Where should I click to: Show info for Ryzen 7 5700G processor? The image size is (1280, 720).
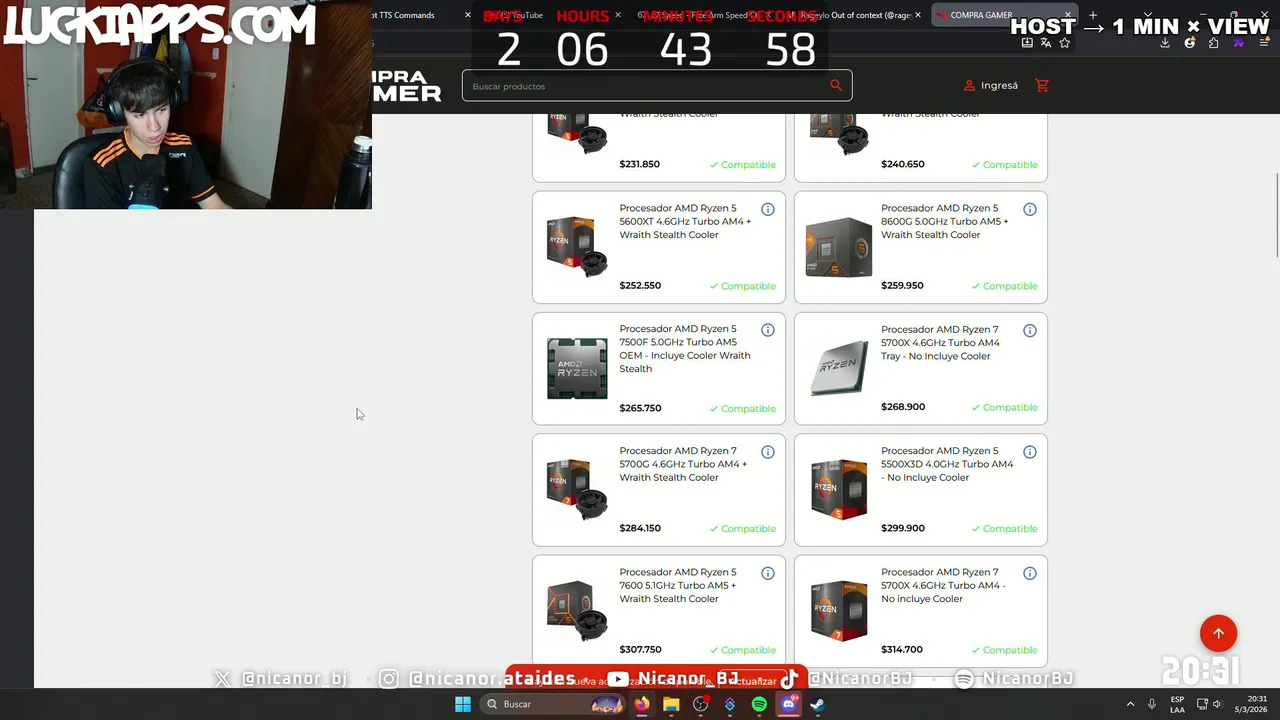(x=768, y=452)
